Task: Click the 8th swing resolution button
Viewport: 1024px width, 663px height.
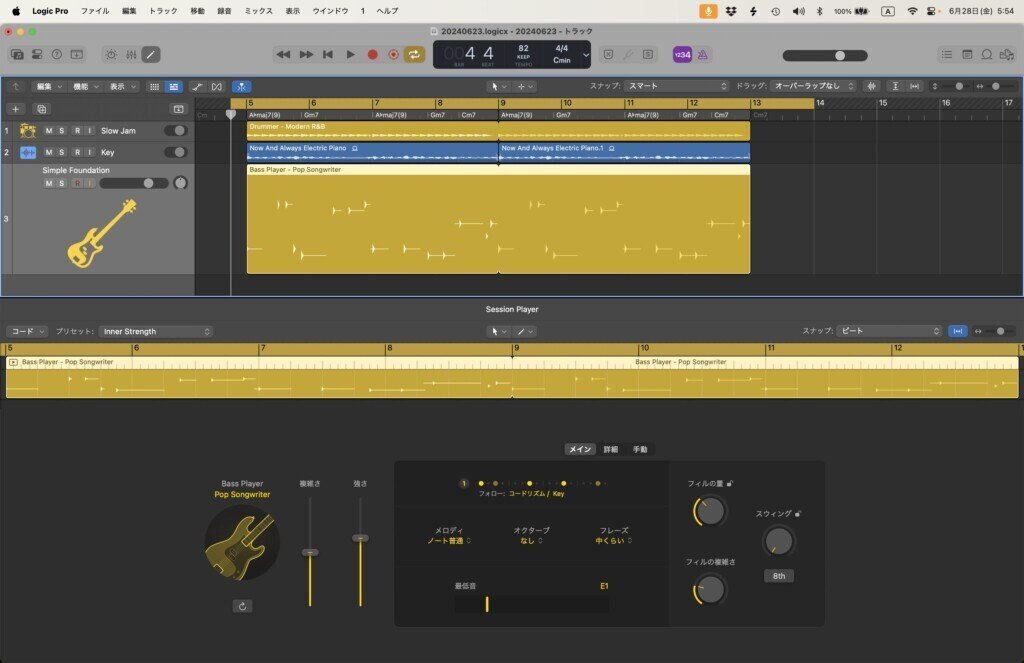Action: pos(778,576)
